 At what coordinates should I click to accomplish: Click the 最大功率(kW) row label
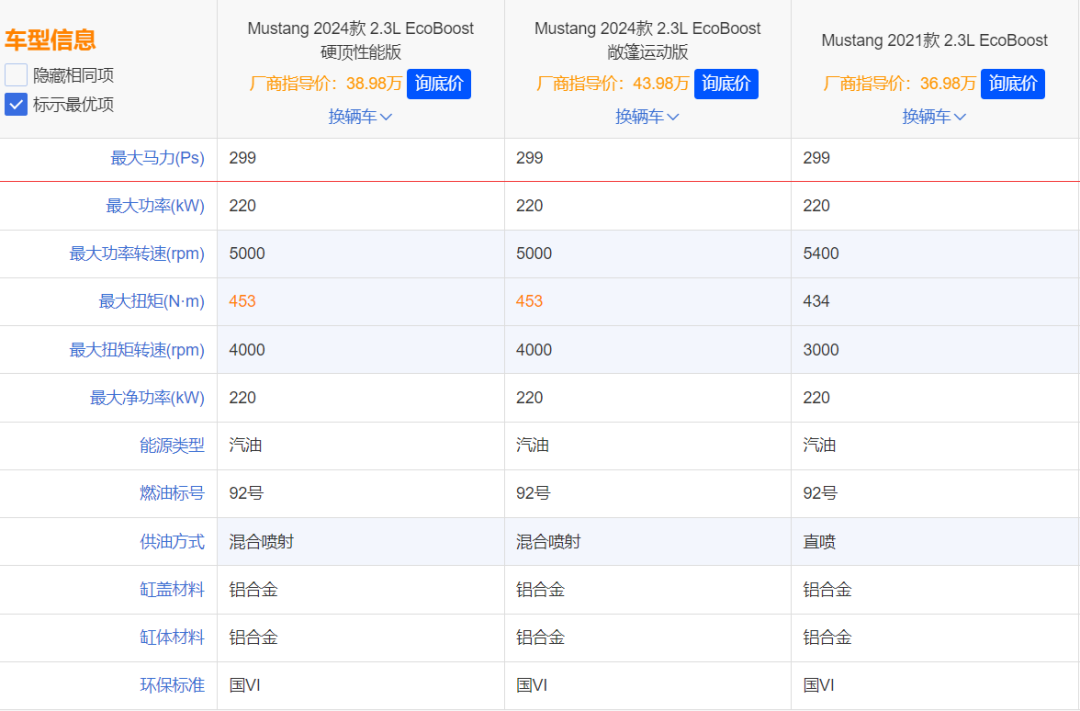point(155,205)
